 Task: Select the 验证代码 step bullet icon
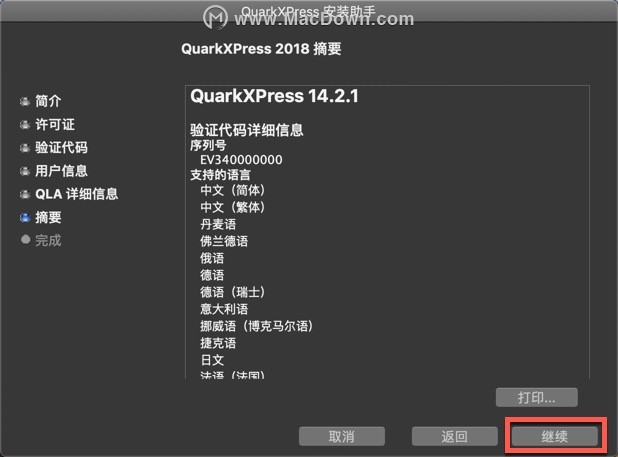25,148
